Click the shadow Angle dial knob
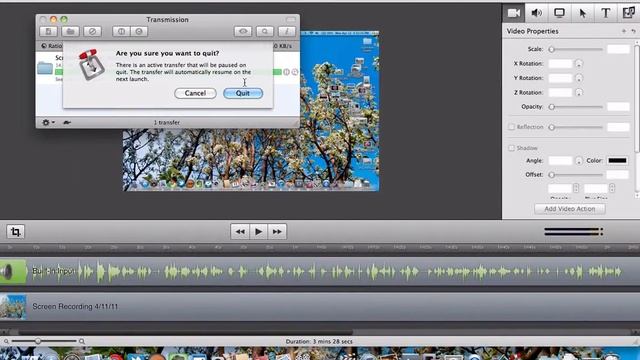Viewport: 640px width, 360px height. 579,161
